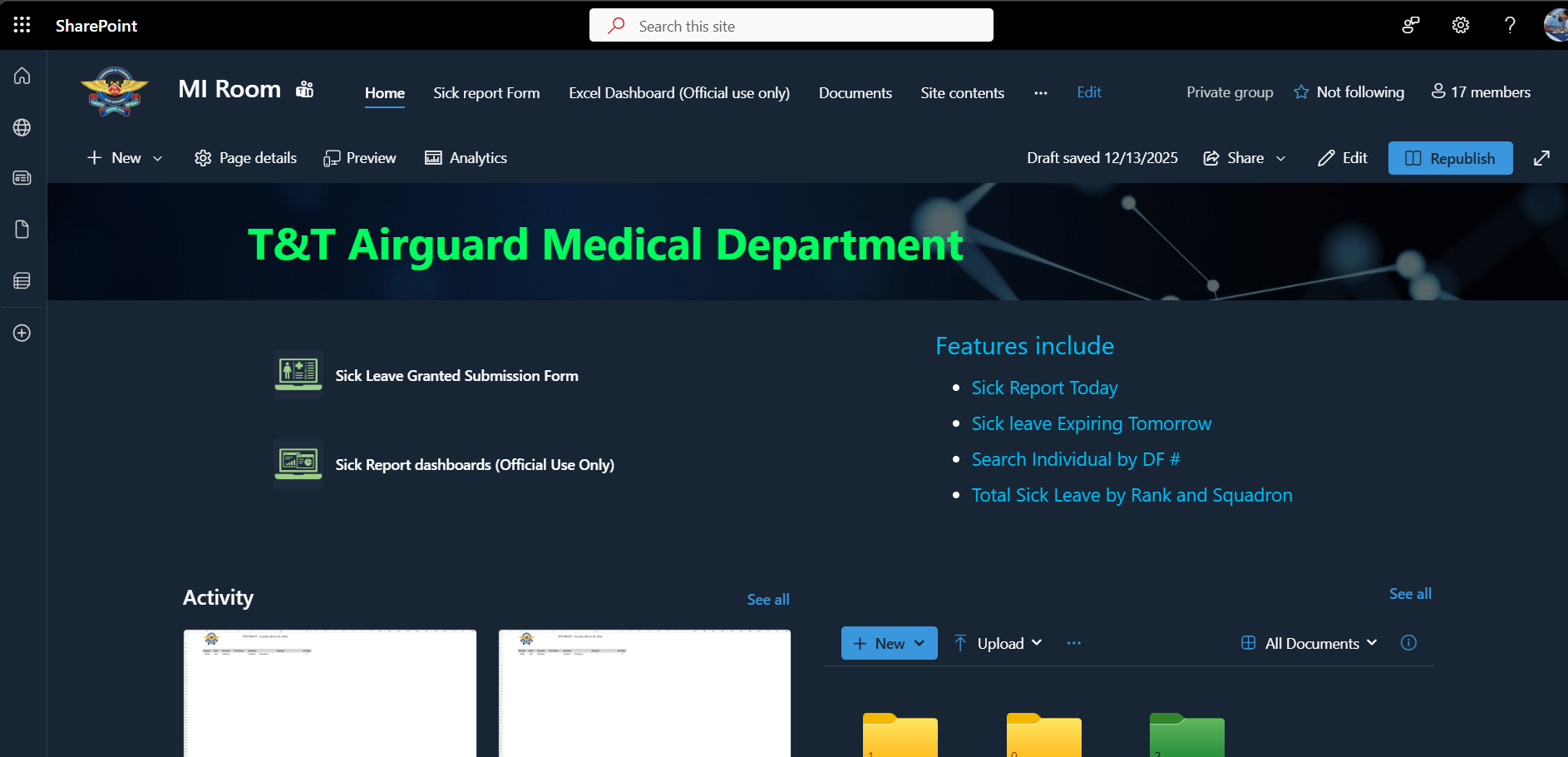Click the SharePoint title text
This screenshot has width=1568, height=757.
[96, 26]
